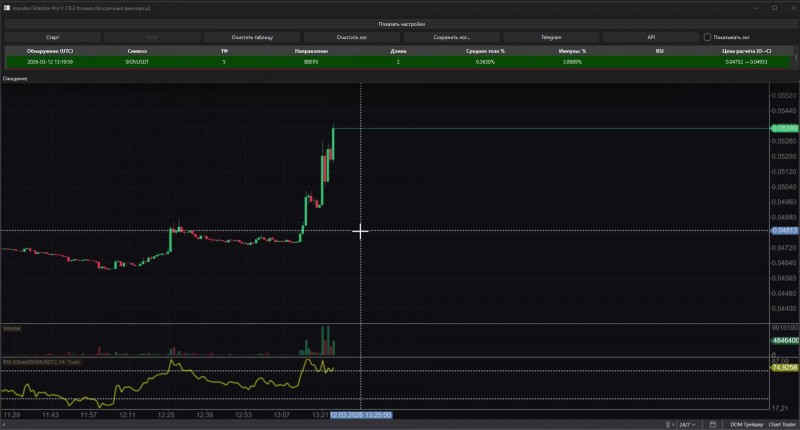Screen dimensions: 800x430
Task: Click the 12:25 time axis label
Action: coord(166,415)
